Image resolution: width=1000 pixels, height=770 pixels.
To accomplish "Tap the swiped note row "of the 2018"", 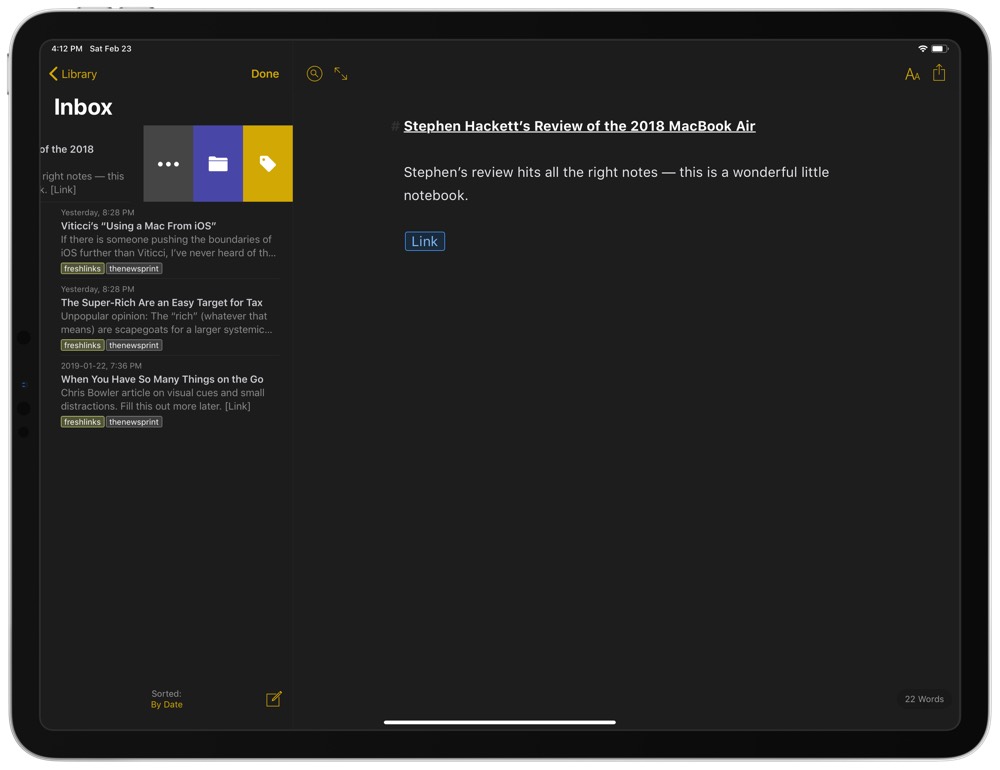I will point(91,164).
